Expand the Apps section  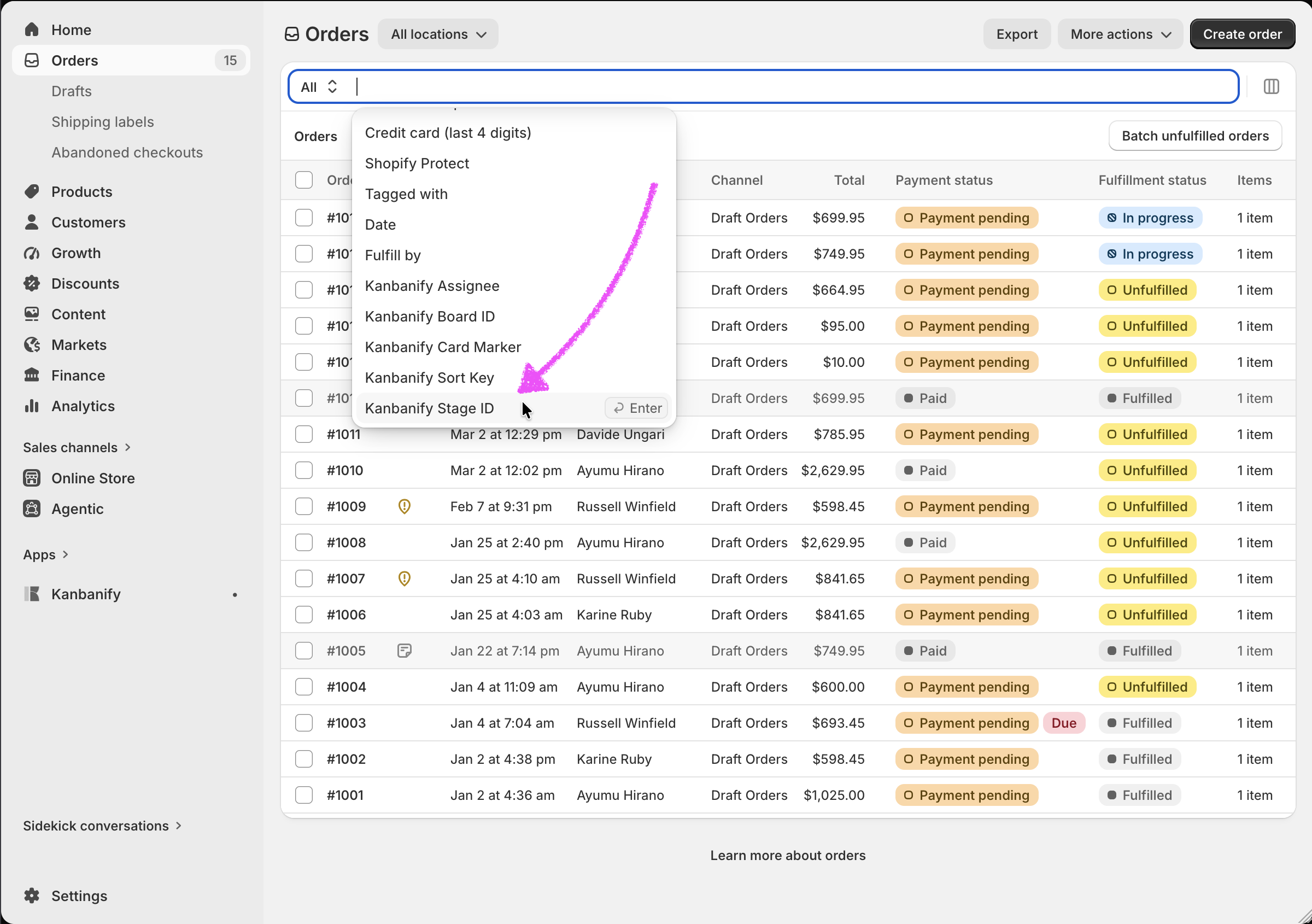(46, 555)
